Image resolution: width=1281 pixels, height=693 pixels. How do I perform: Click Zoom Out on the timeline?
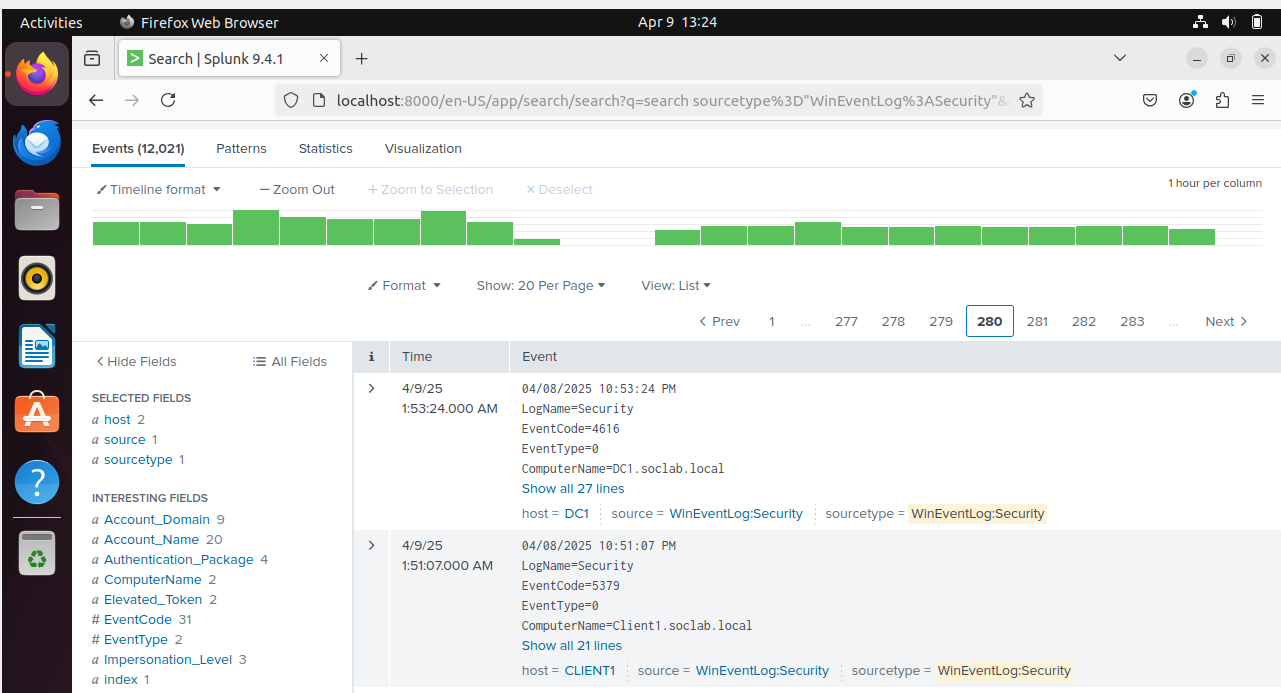[x=297, y=189]
